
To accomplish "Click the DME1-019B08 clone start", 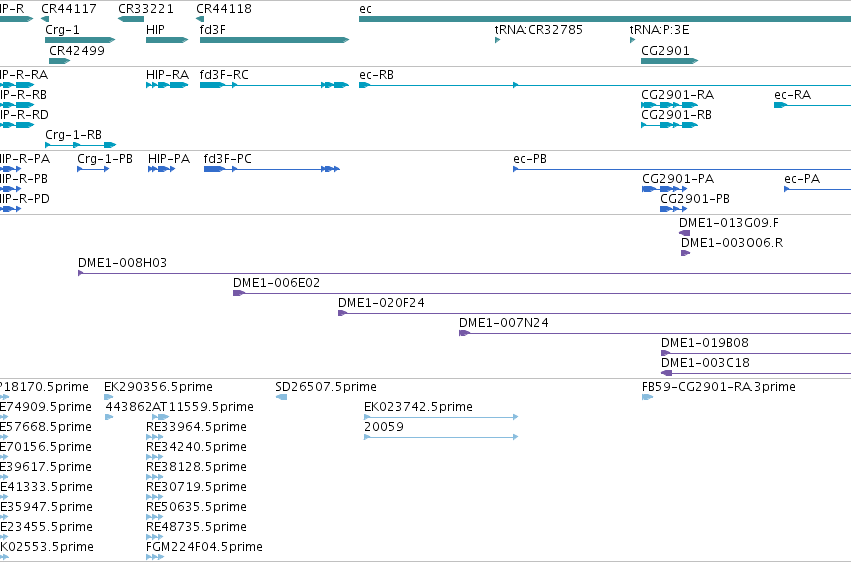I will click(x=665, y=354).
